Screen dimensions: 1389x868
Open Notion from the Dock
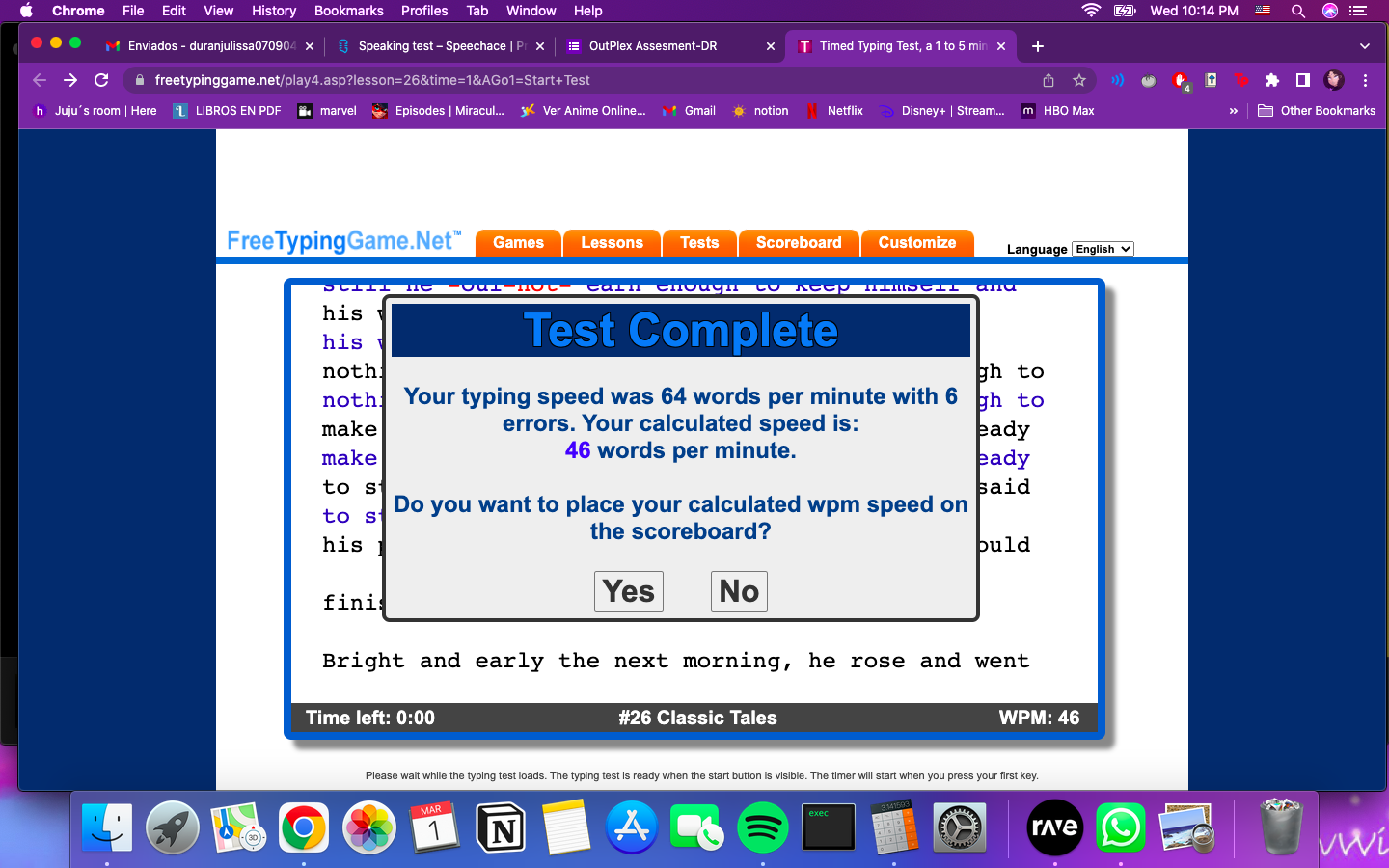point(501,827)
